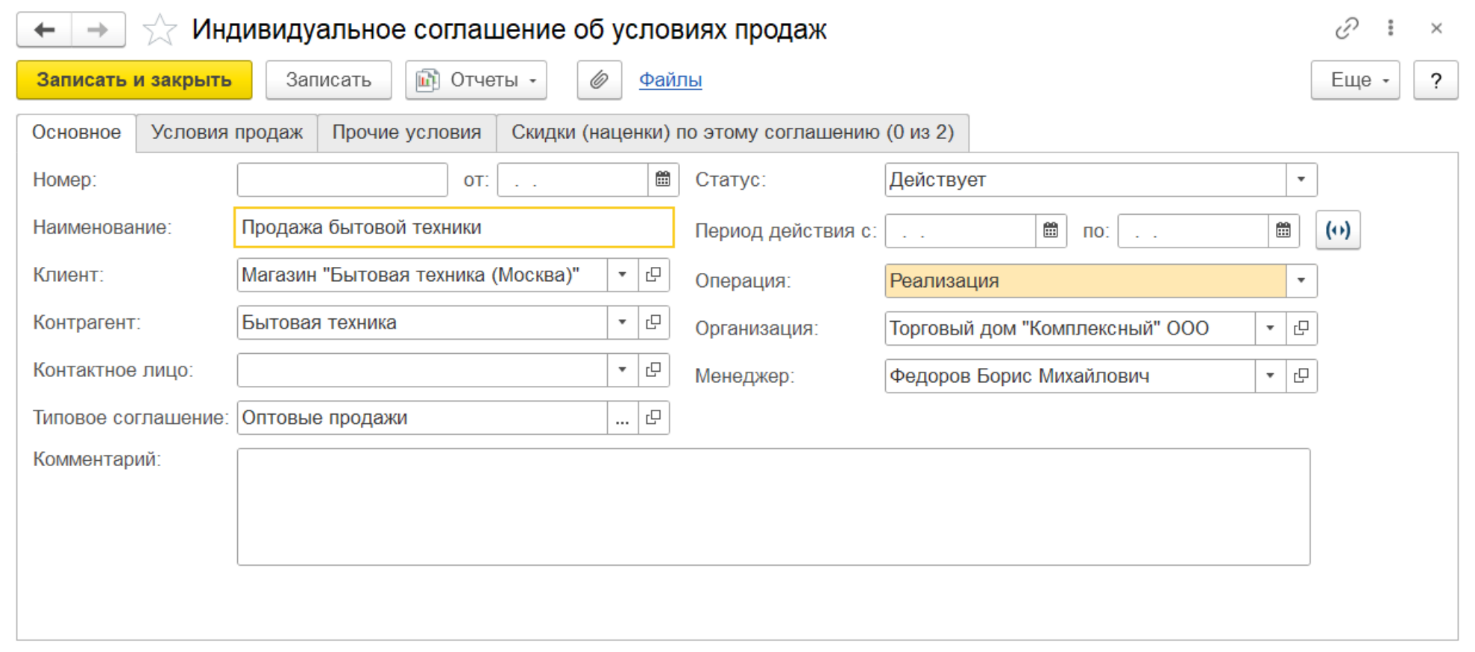This screenshot has width=1475, height=652.
Task: Open the Отчеты dropdown menu
Action: 476,80
